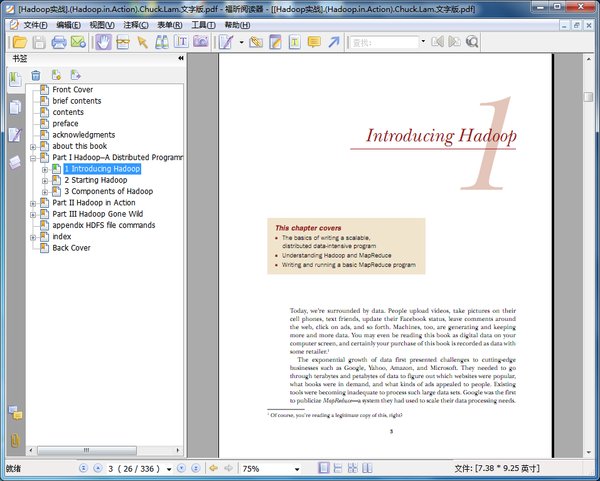Collapse the bookmarks panel with double arrow

(181, 59)
